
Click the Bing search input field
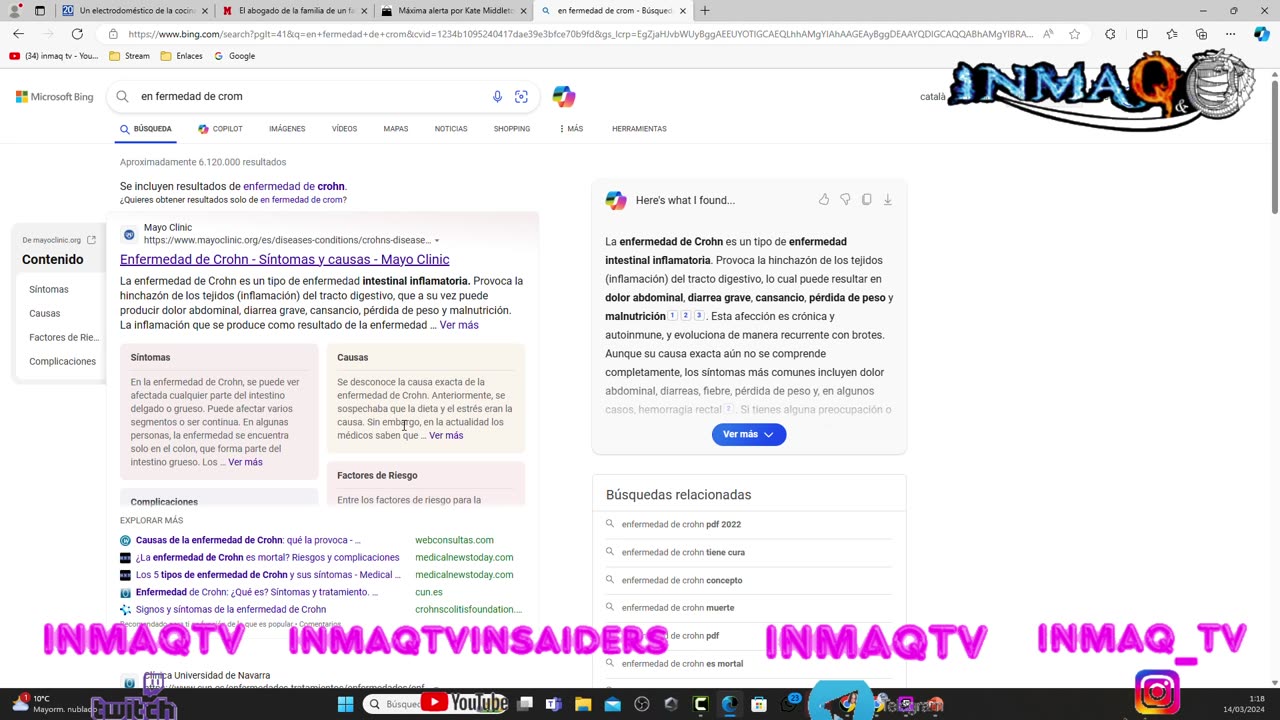310,97
